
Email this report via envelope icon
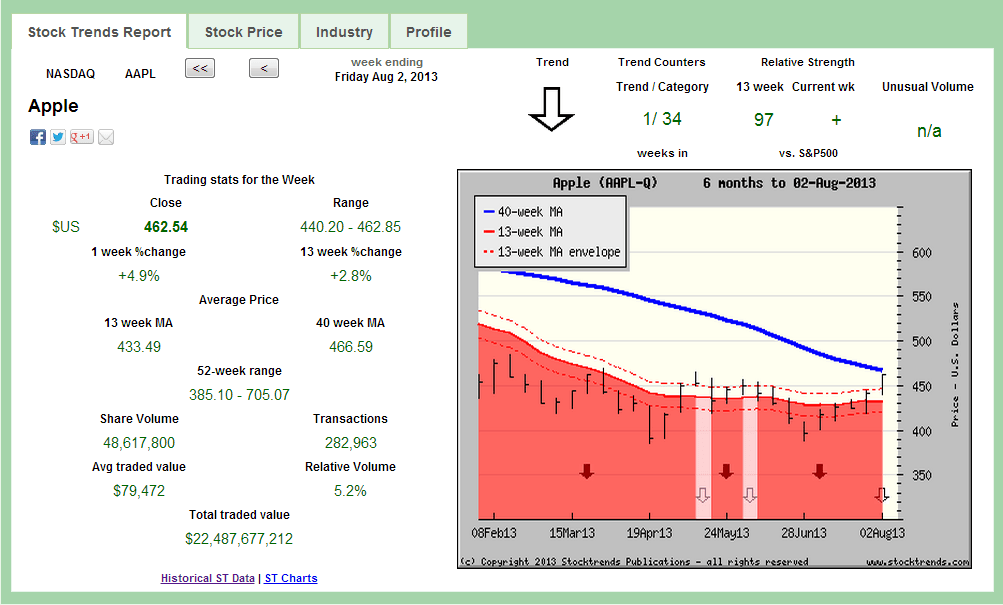[x=106, y=137]
